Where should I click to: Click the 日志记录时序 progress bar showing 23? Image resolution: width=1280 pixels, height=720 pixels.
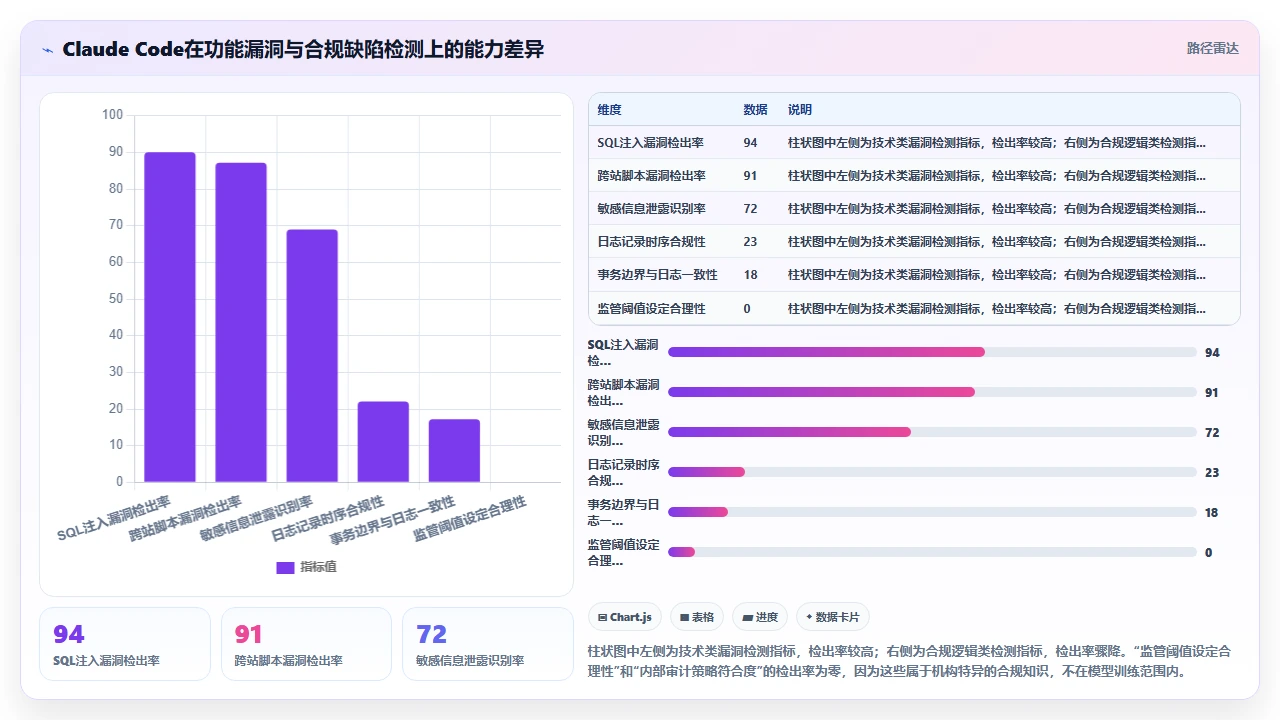pyautogui.click(x=932, y=472)
